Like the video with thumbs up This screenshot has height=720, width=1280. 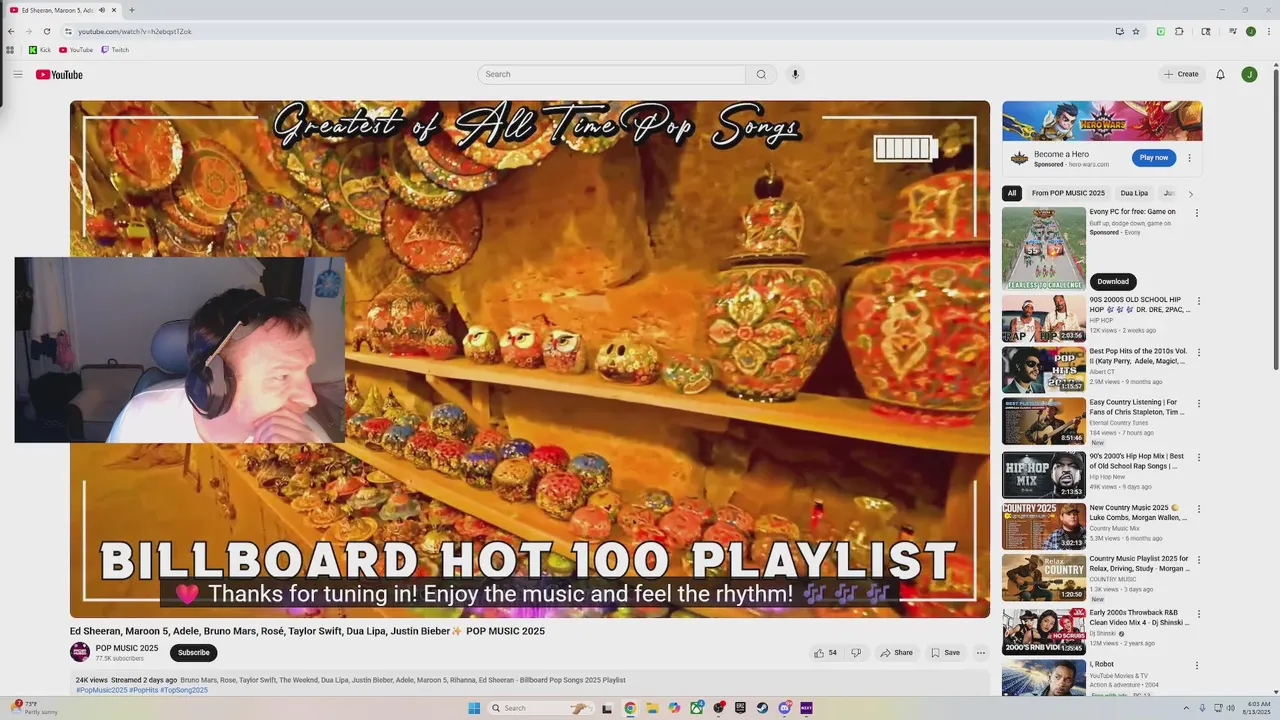(826, 653)
